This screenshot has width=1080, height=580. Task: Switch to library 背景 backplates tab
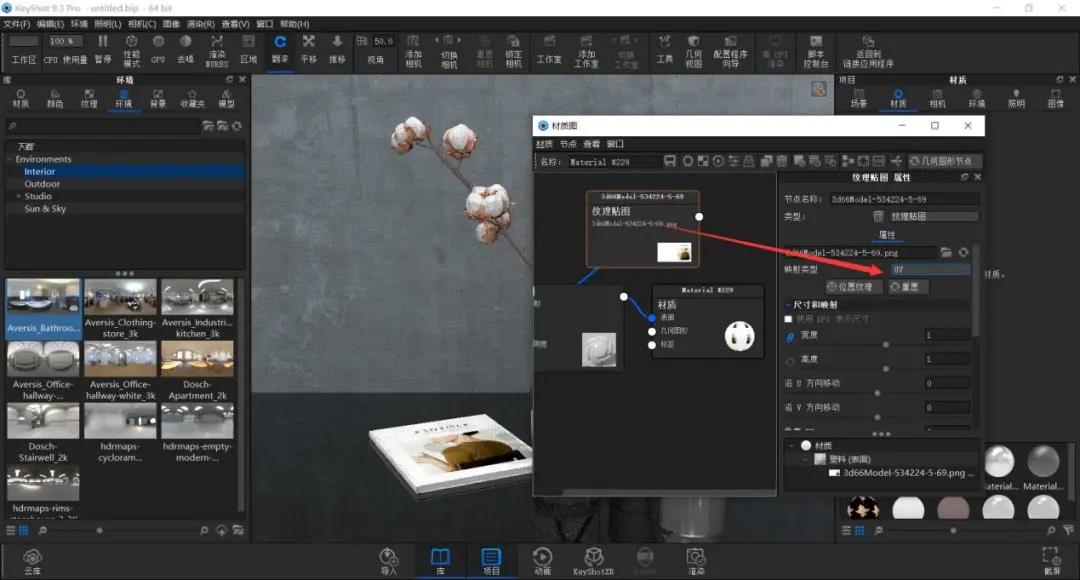[158, 99]
